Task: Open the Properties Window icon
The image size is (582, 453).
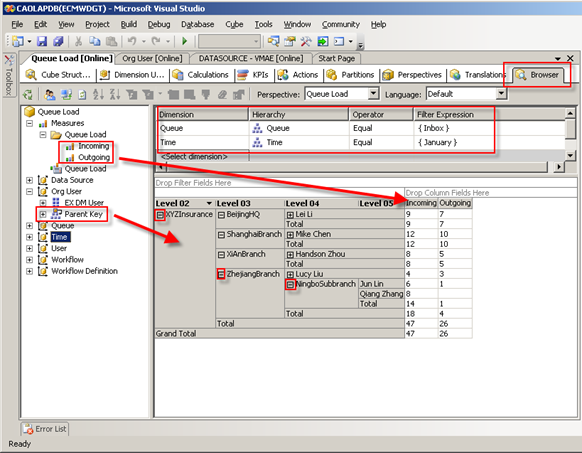Action: [x=290, y=41]
